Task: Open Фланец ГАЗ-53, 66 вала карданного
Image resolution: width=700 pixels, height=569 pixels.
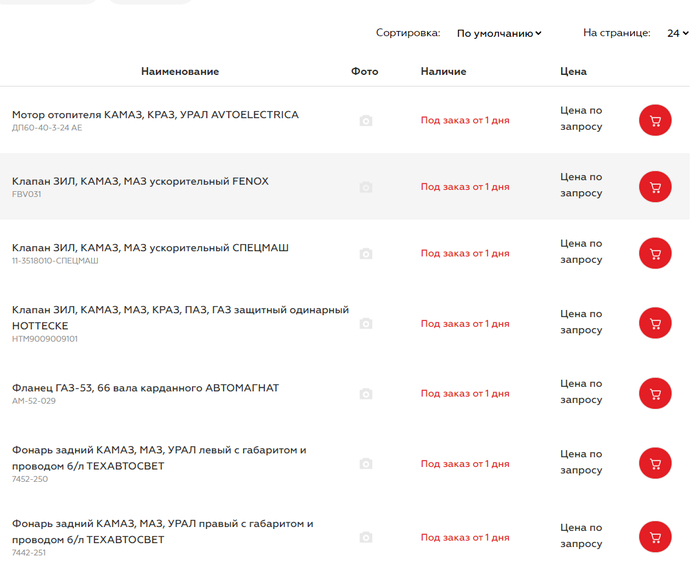Action: (x=145, y=387)
